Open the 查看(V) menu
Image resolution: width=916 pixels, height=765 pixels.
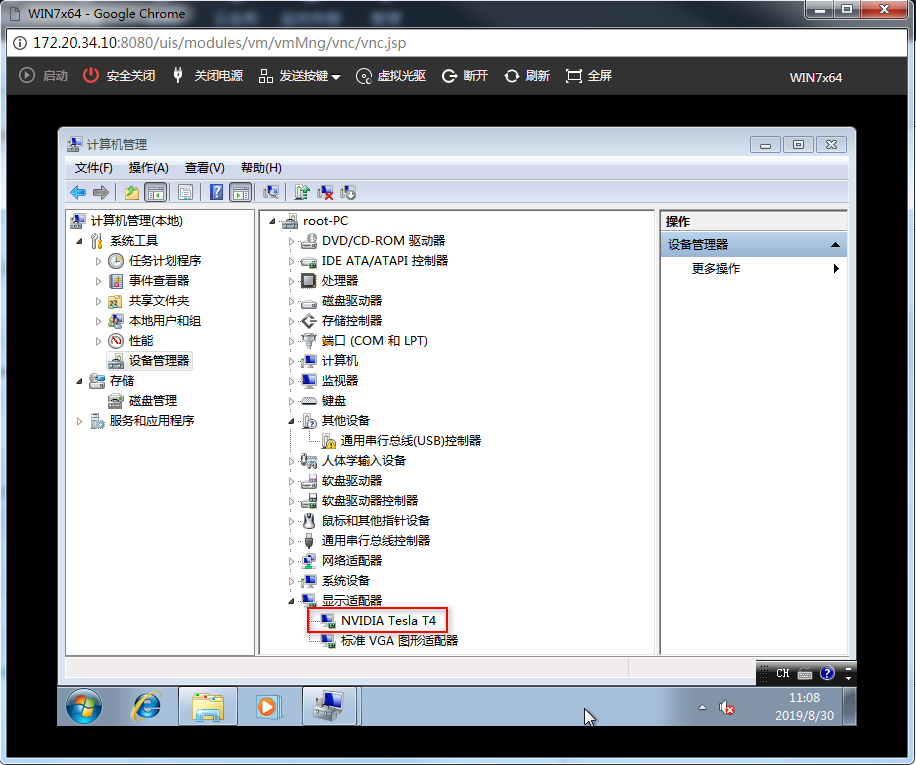click(204, 168)
